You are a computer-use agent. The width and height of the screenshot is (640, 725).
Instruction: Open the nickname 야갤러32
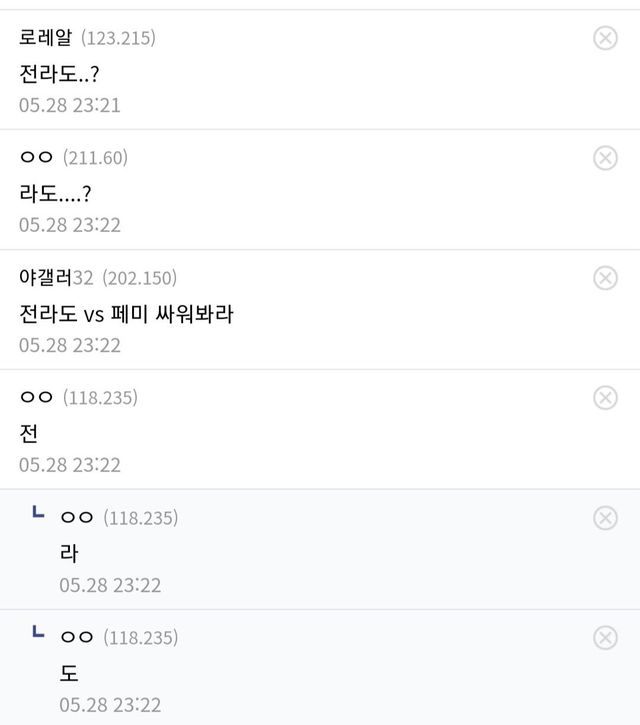click(x=56, y=278)
